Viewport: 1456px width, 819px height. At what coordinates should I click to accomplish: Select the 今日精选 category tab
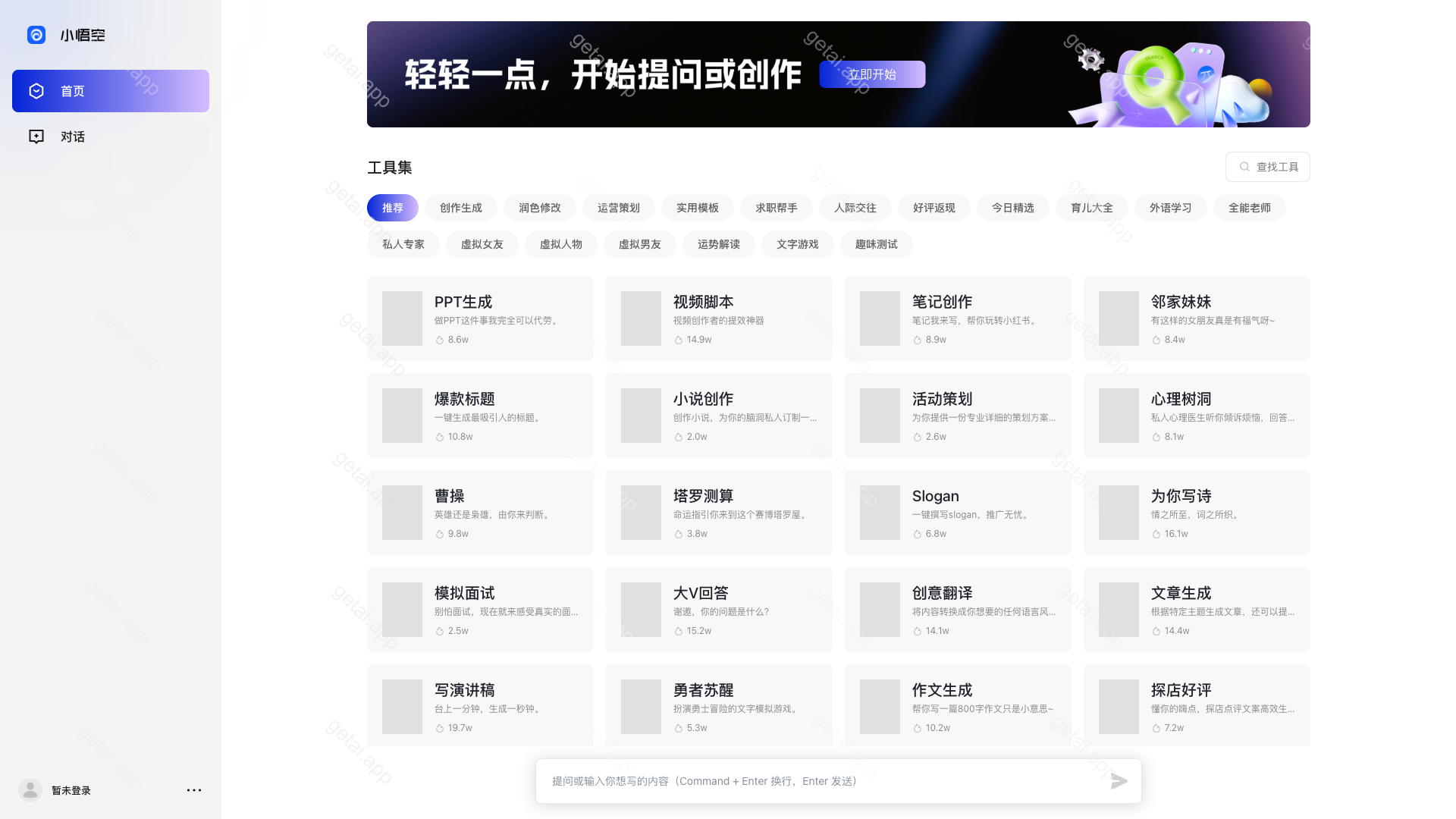[x=1013, y=208]
